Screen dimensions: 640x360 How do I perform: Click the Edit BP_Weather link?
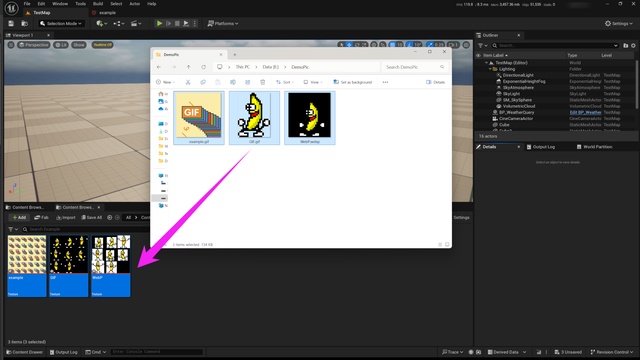(x=585, y=112)
